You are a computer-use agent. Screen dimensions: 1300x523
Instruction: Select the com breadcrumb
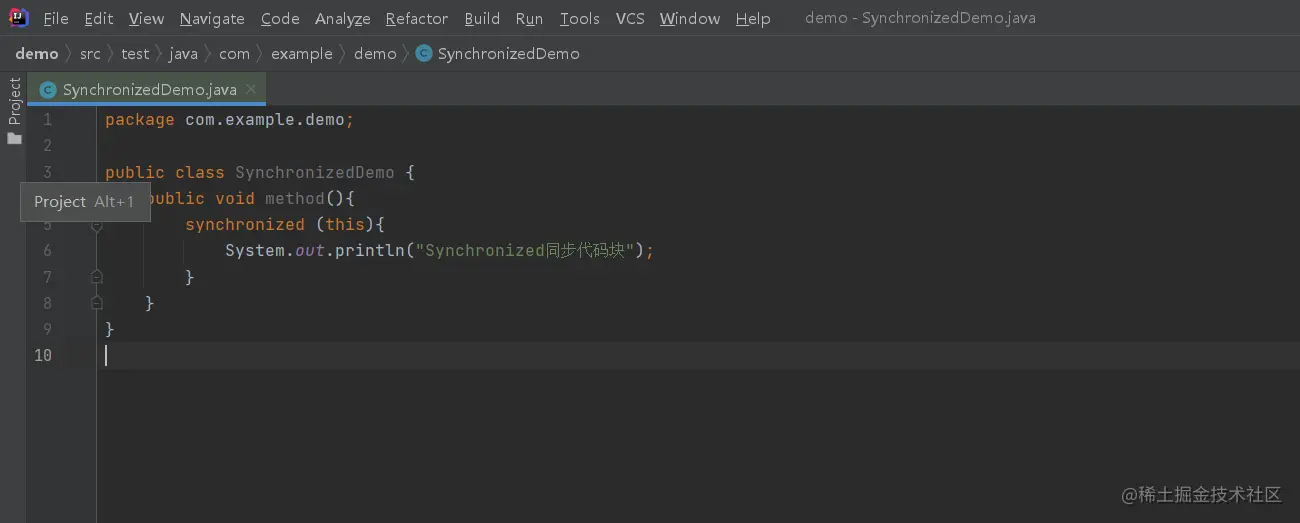click(234, 54)
